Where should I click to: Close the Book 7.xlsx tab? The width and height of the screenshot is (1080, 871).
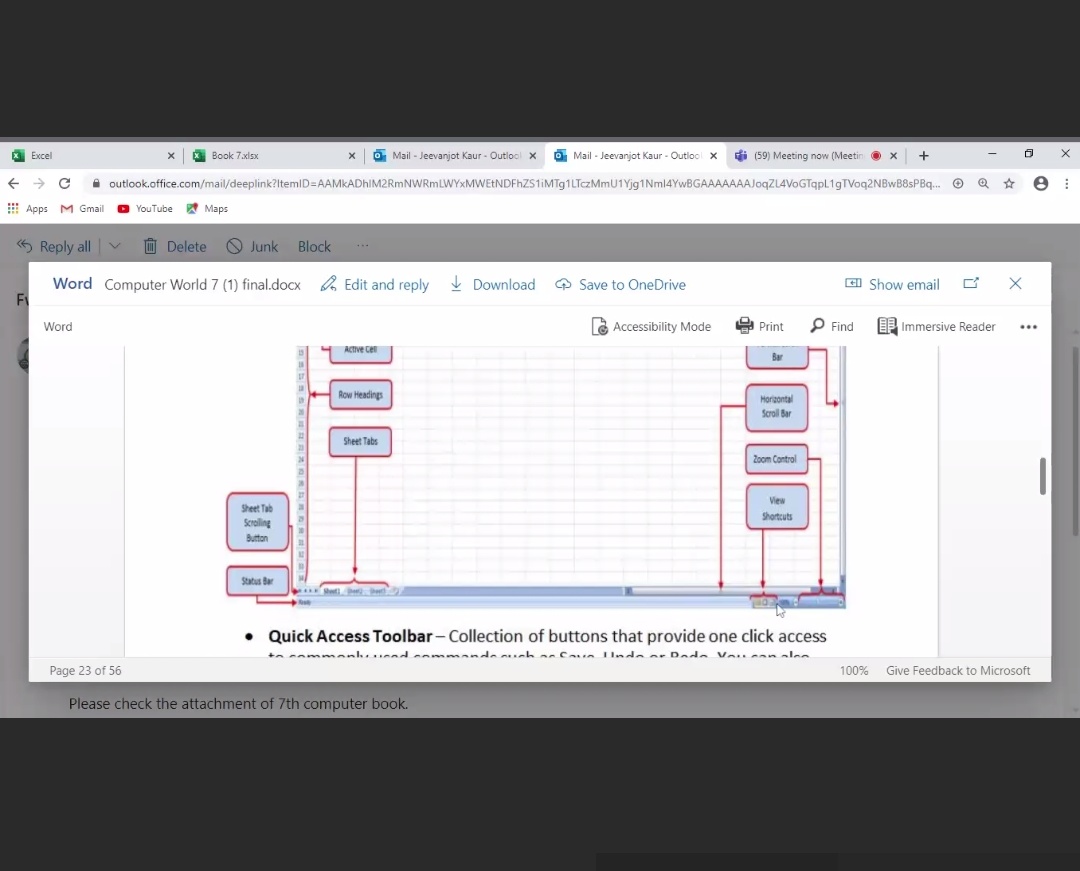pyautogui.click(x=352, y=156)
